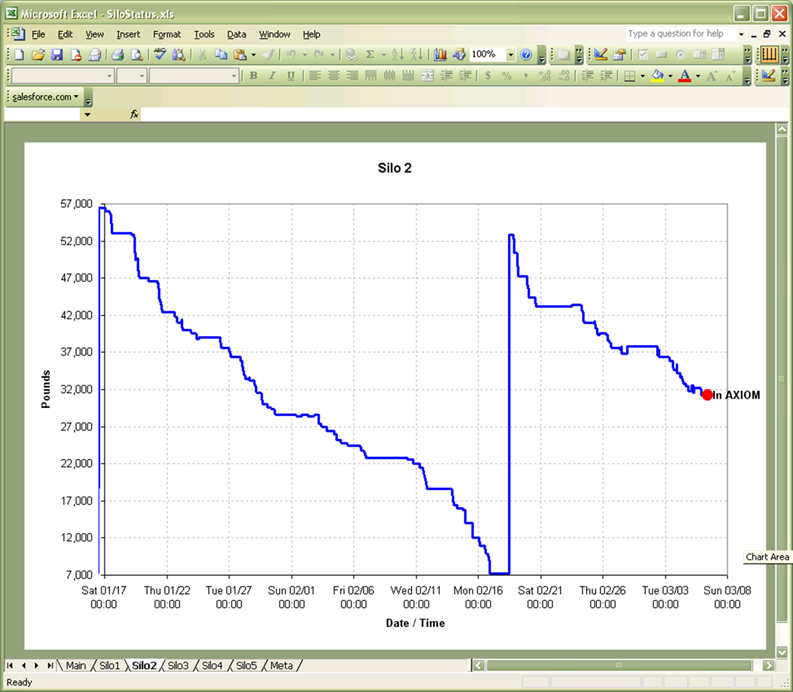Viewport: 793px width, 692px height.
Task: Open the Window menu
Action: tap(275, 34)
